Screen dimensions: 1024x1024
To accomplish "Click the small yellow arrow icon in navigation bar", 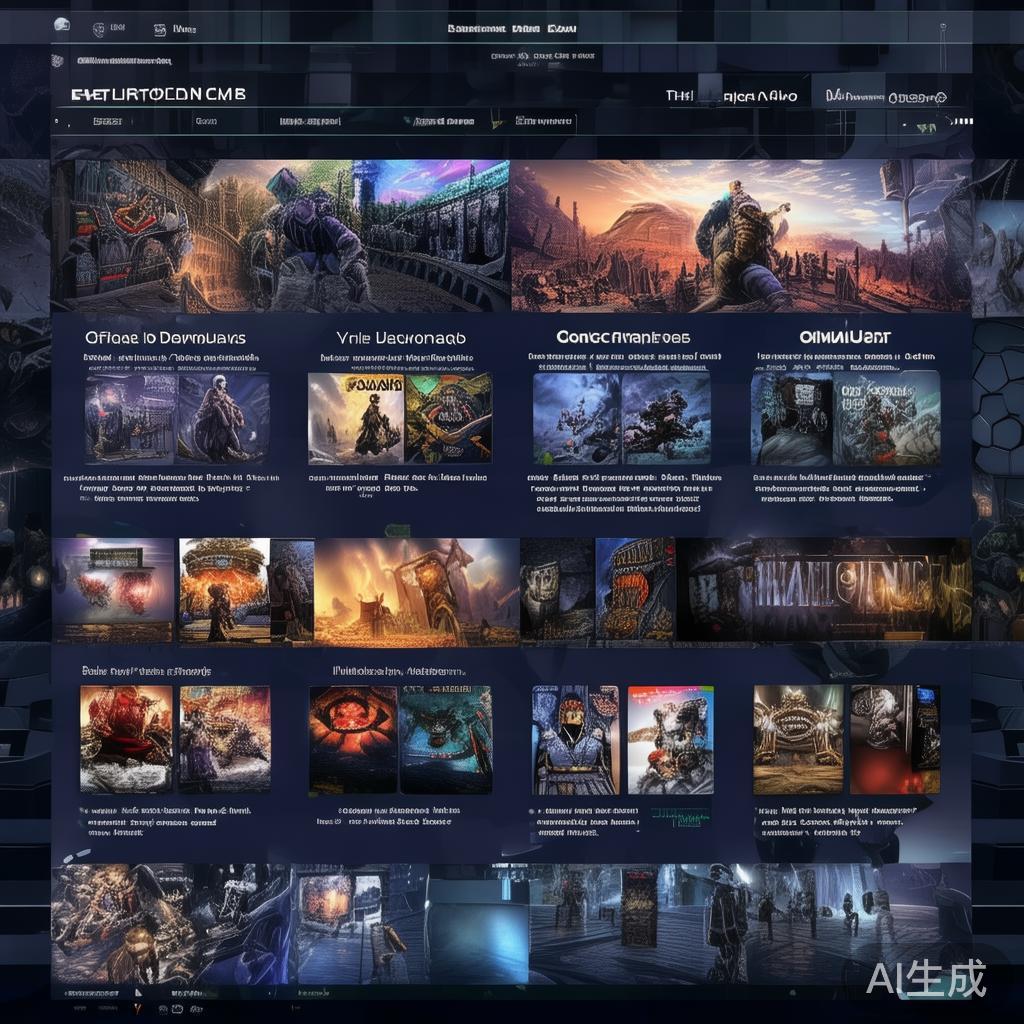I will coord(495,122).
